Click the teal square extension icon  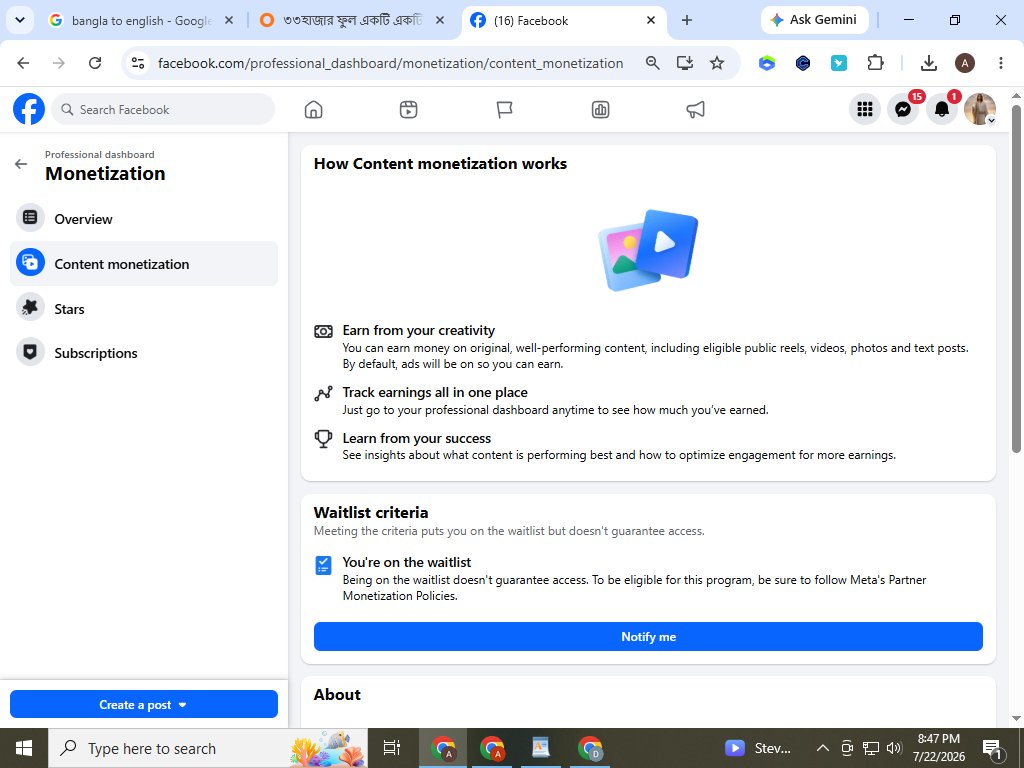pyautogui.click(x=839, y=63)
